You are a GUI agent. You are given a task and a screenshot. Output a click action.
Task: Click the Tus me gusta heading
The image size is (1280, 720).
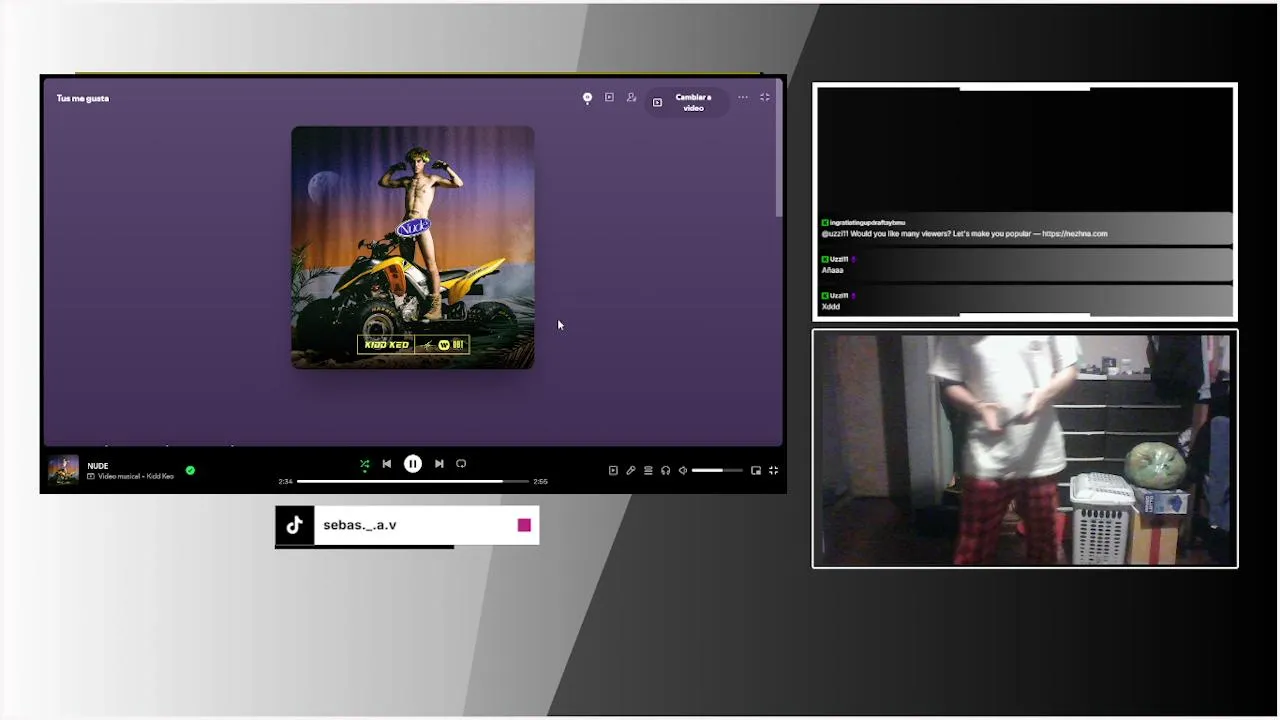(83, 98)
